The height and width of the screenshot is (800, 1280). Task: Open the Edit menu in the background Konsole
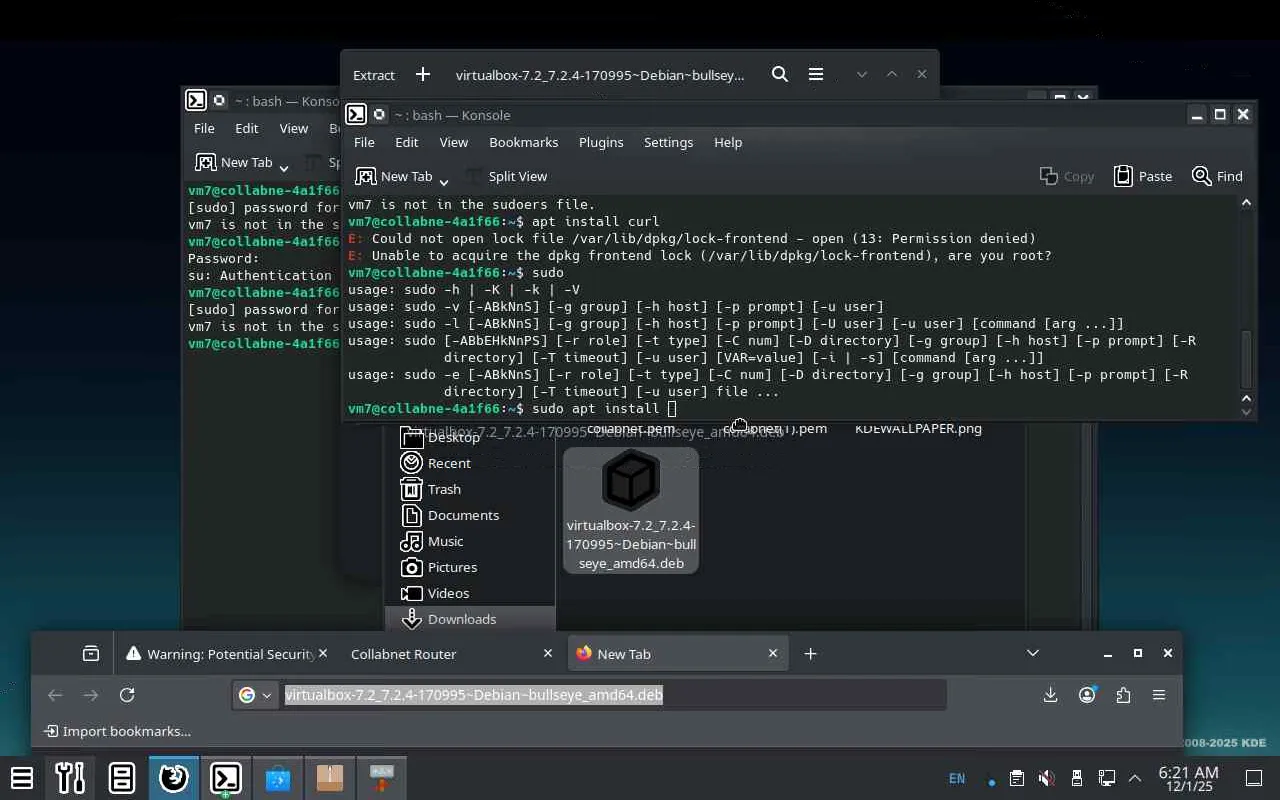click(246, 128)
